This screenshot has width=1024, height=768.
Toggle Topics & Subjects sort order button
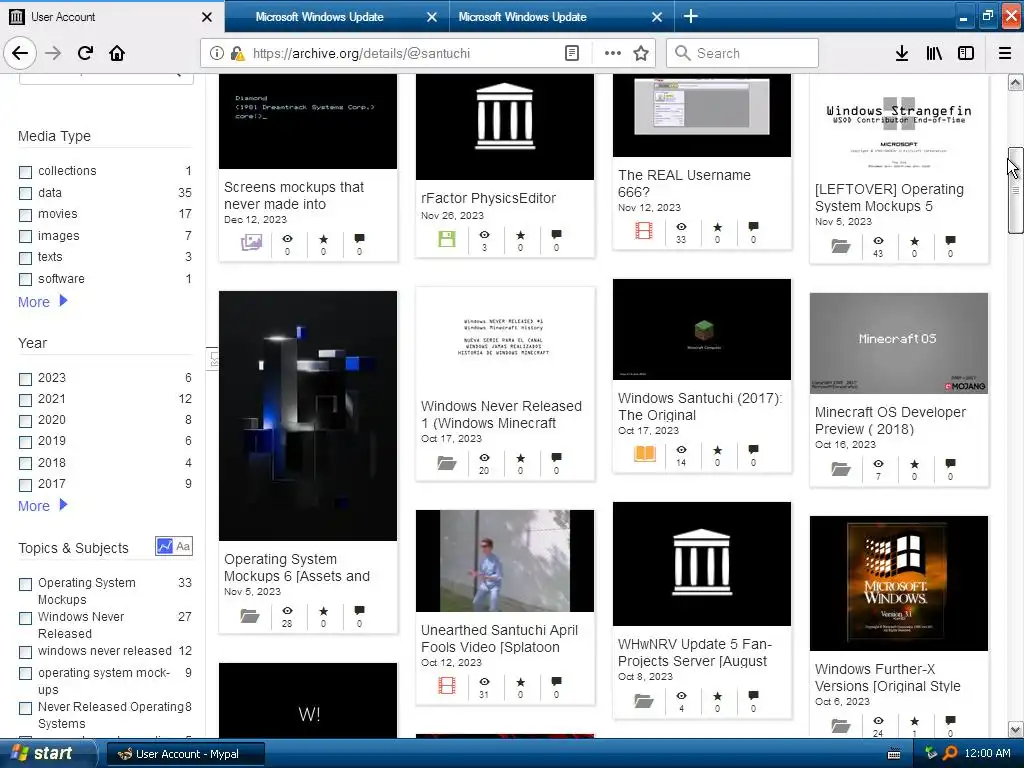174,546
